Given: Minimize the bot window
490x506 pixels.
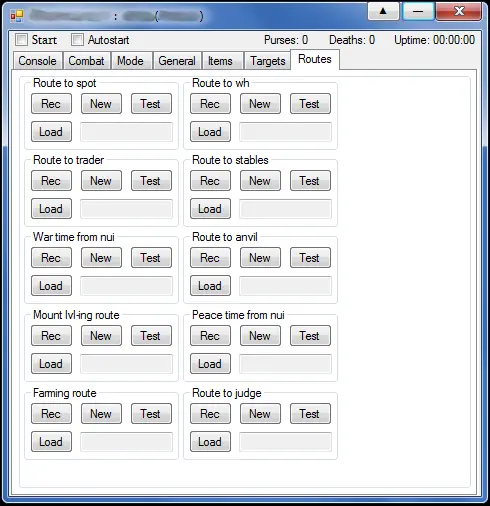Looking at the screenshot, I should click(418, 11).
